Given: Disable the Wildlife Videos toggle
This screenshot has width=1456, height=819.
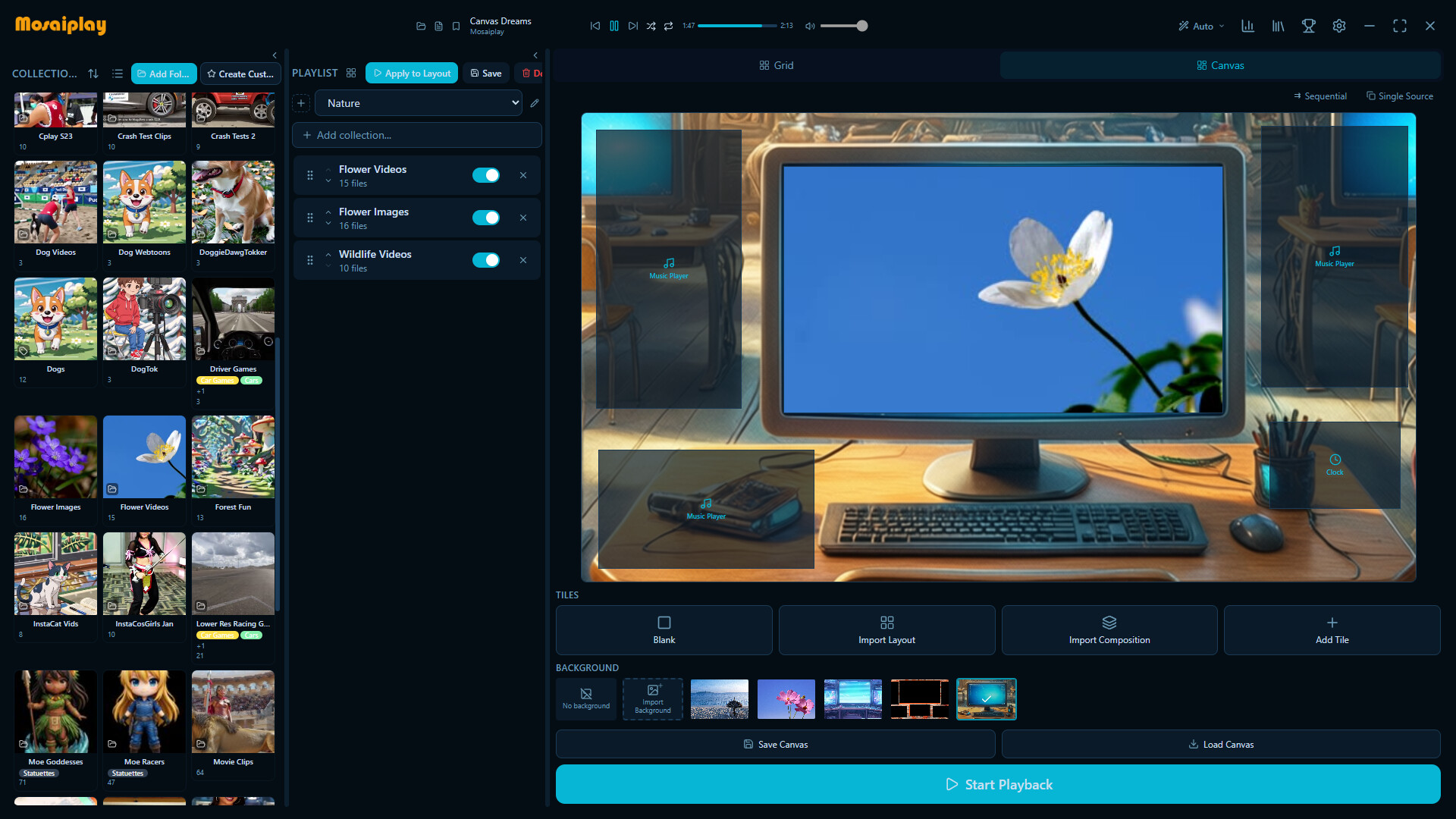Looking at the screenshot, I should tap(486, 260).
